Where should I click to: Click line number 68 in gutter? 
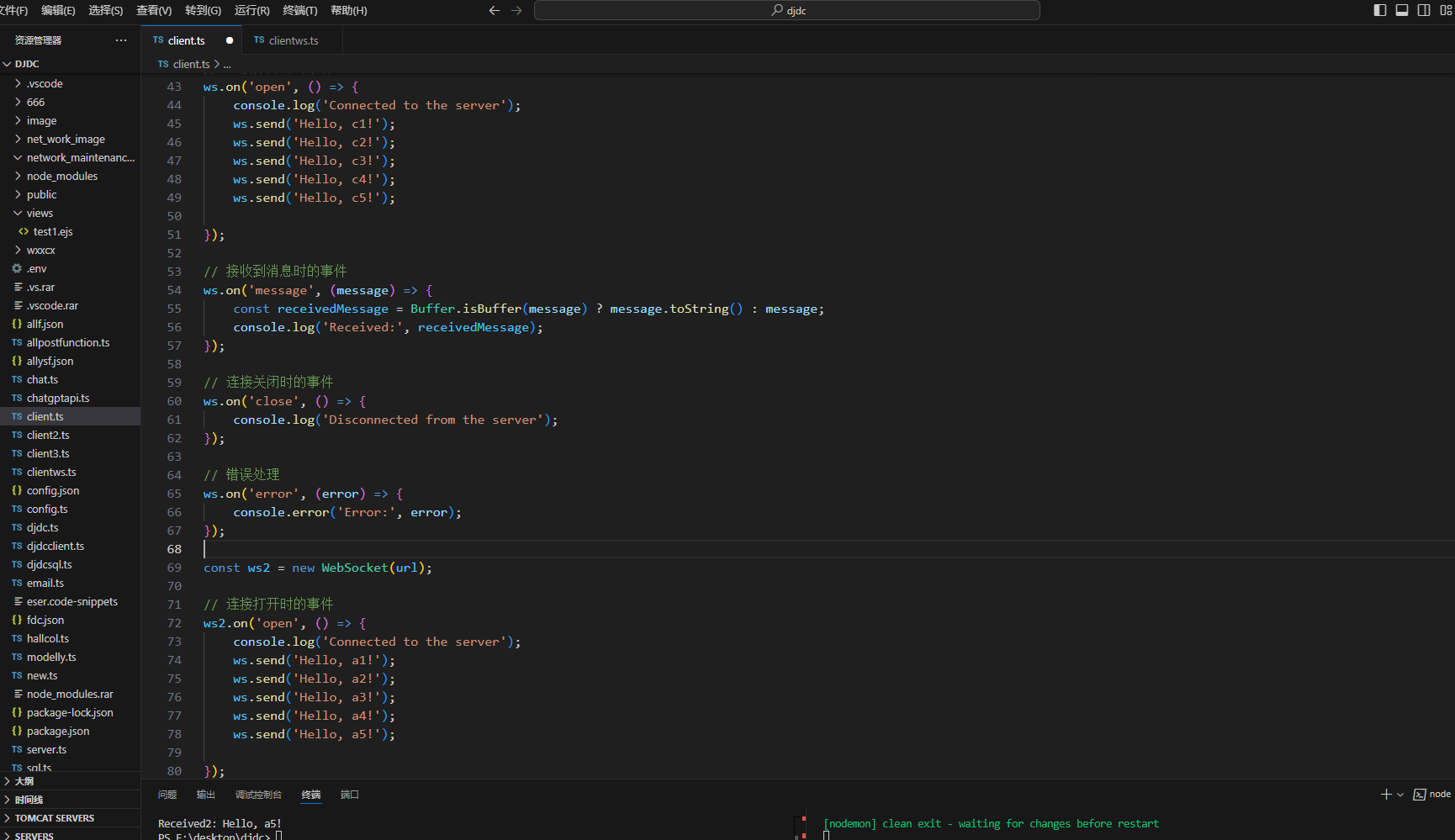pyautogui.click(x=174, y=549)
